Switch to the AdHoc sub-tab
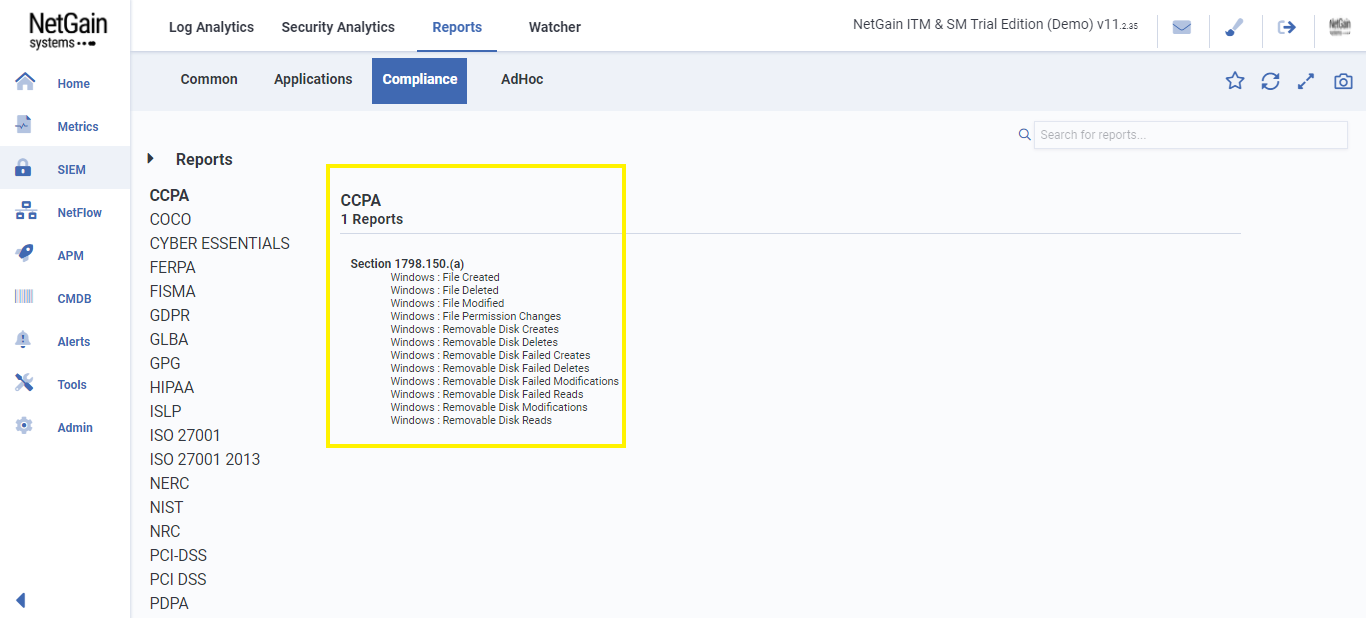This screenshot has height=618, width=1366. (x=522, y=79)
